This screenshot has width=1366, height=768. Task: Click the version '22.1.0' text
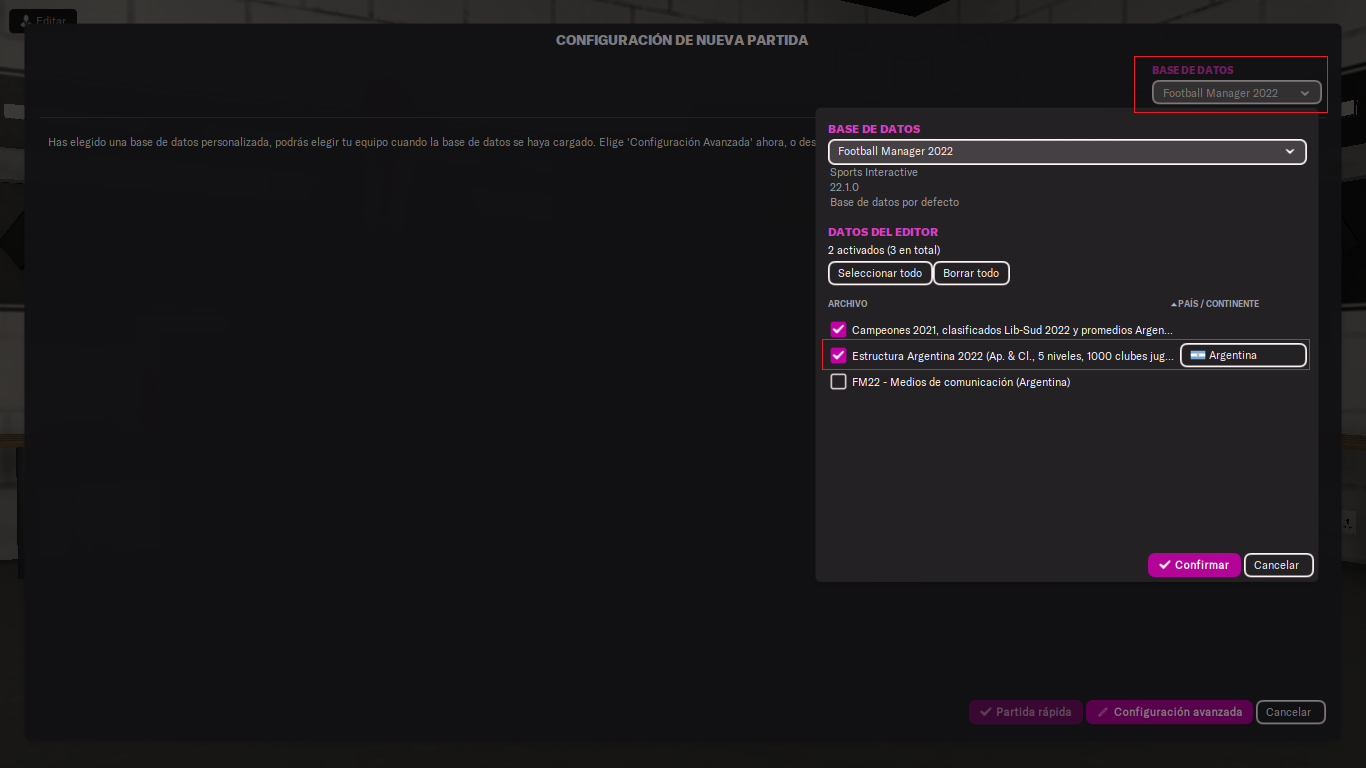[x=844, y=187]
